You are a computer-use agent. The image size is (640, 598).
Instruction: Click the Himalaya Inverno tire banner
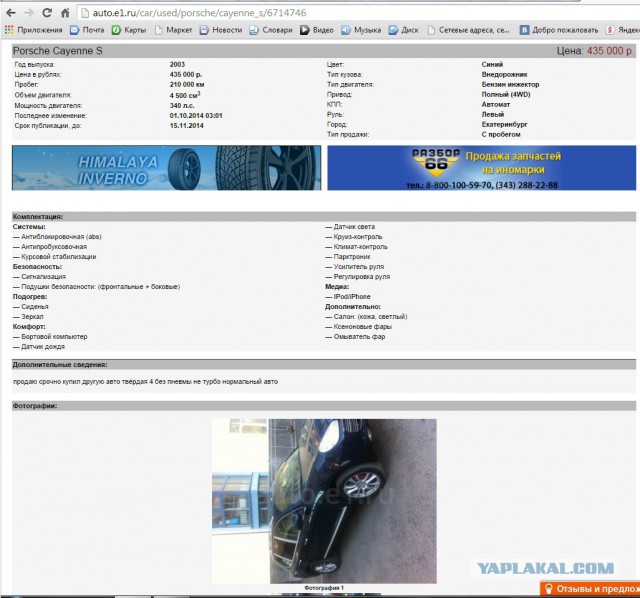pyautogui.click(x=167, y=168)
